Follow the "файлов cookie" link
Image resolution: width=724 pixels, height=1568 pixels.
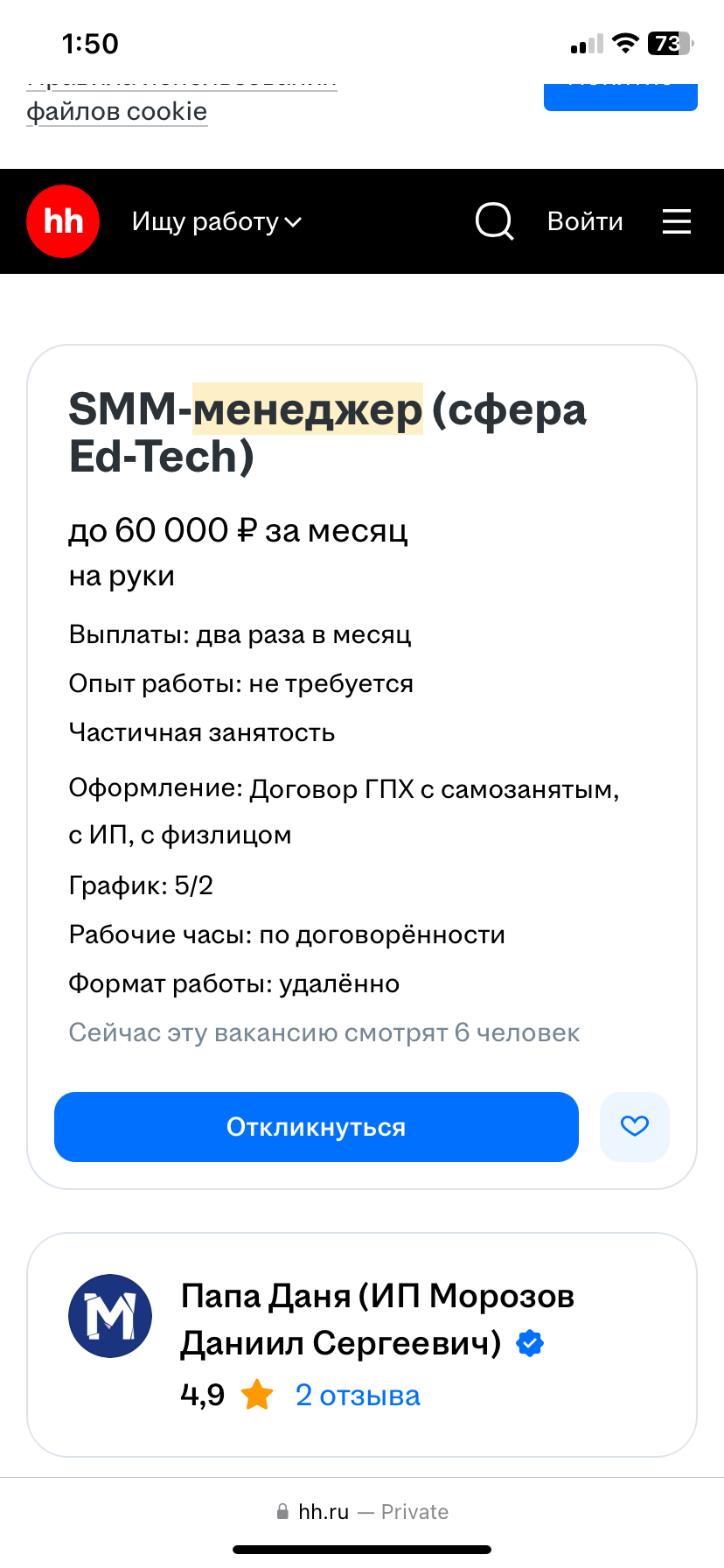click(x=117, y=112)
